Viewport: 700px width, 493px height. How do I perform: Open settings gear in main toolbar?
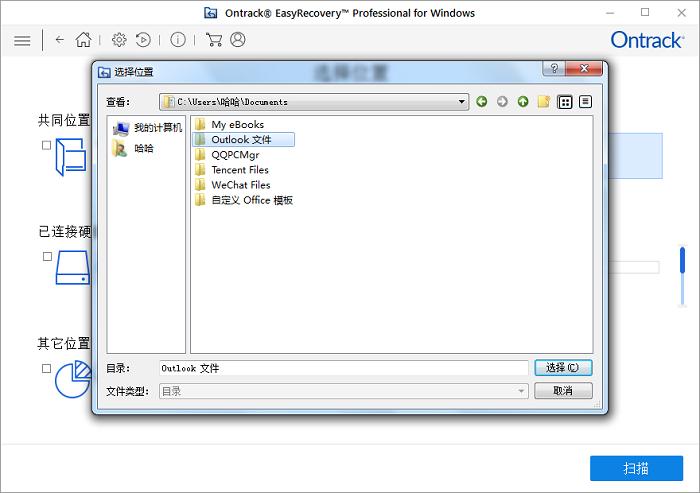click(x=119, y=40)
